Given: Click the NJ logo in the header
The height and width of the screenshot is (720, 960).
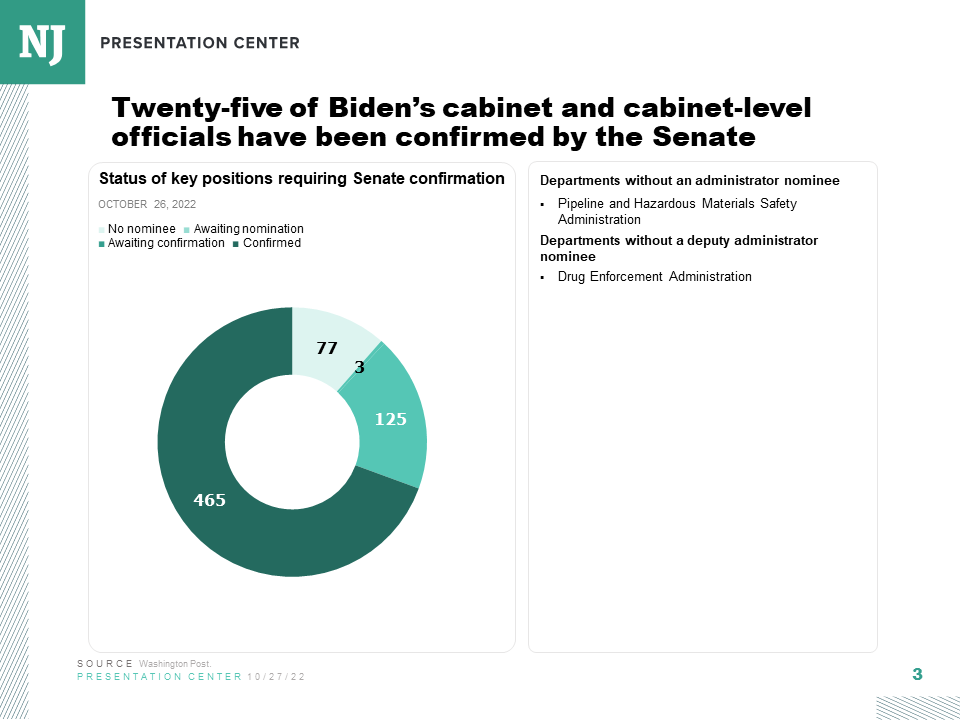Looking at the screenshot, I should pyautogui.click(x=42, y=41).
